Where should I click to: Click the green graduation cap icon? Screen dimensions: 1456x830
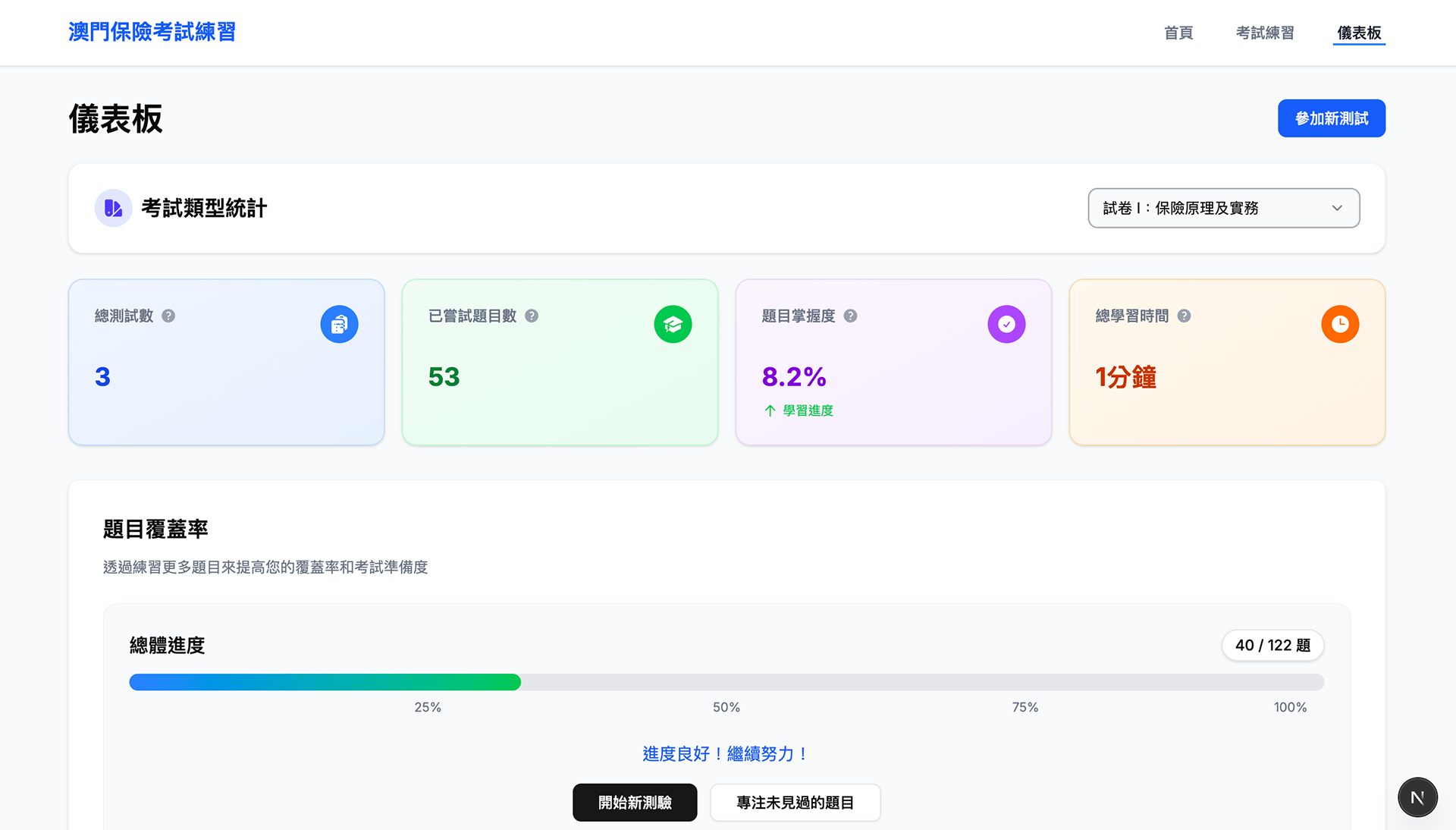(x=673, y=325)
